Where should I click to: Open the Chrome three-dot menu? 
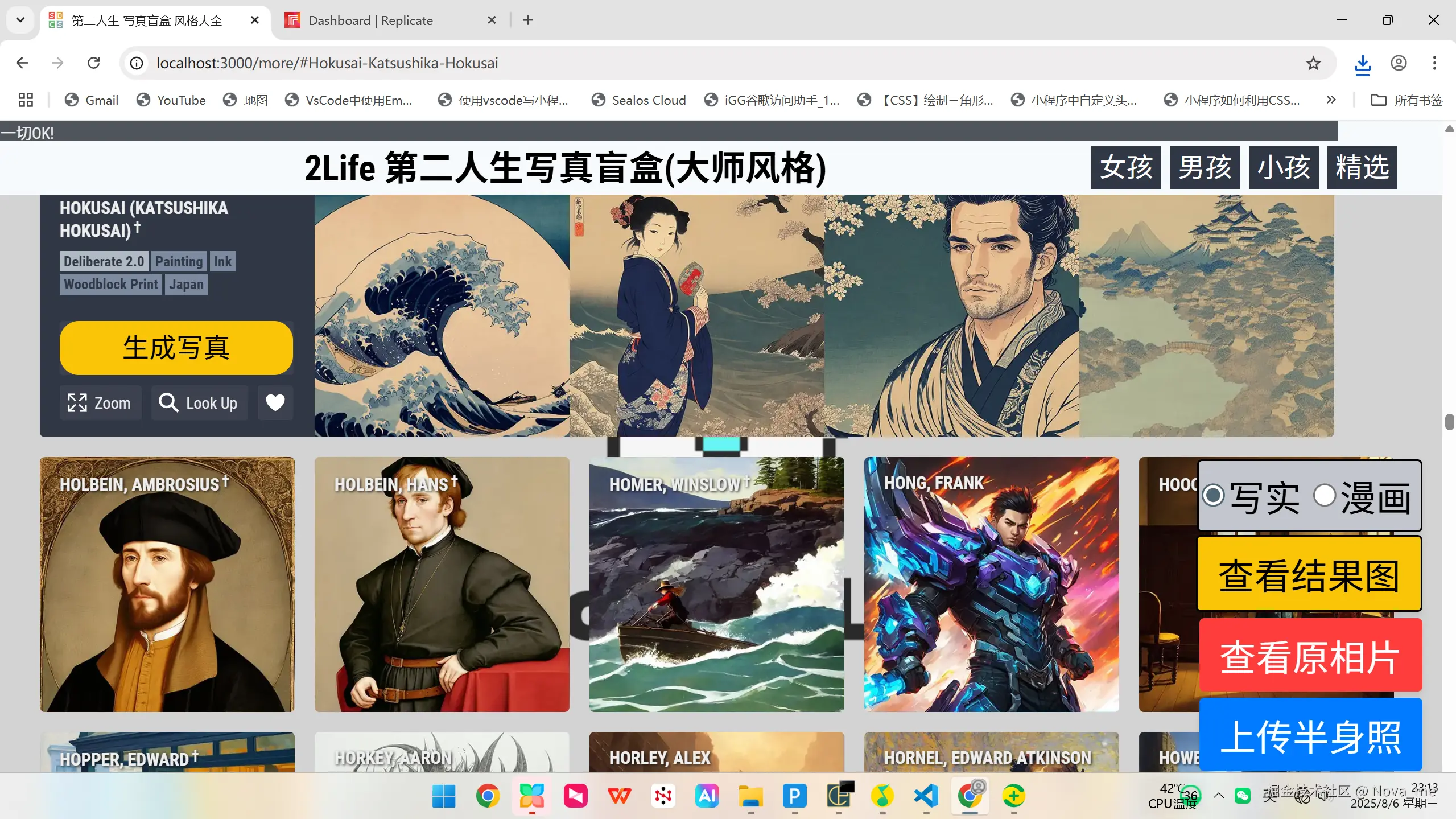pyautogui.click(x=1436, y=63)
